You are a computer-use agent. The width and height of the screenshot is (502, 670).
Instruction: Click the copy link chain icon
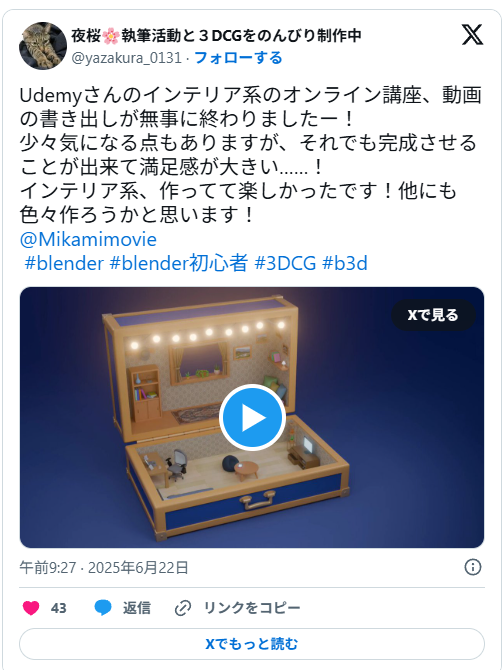[x=183, y=608]
